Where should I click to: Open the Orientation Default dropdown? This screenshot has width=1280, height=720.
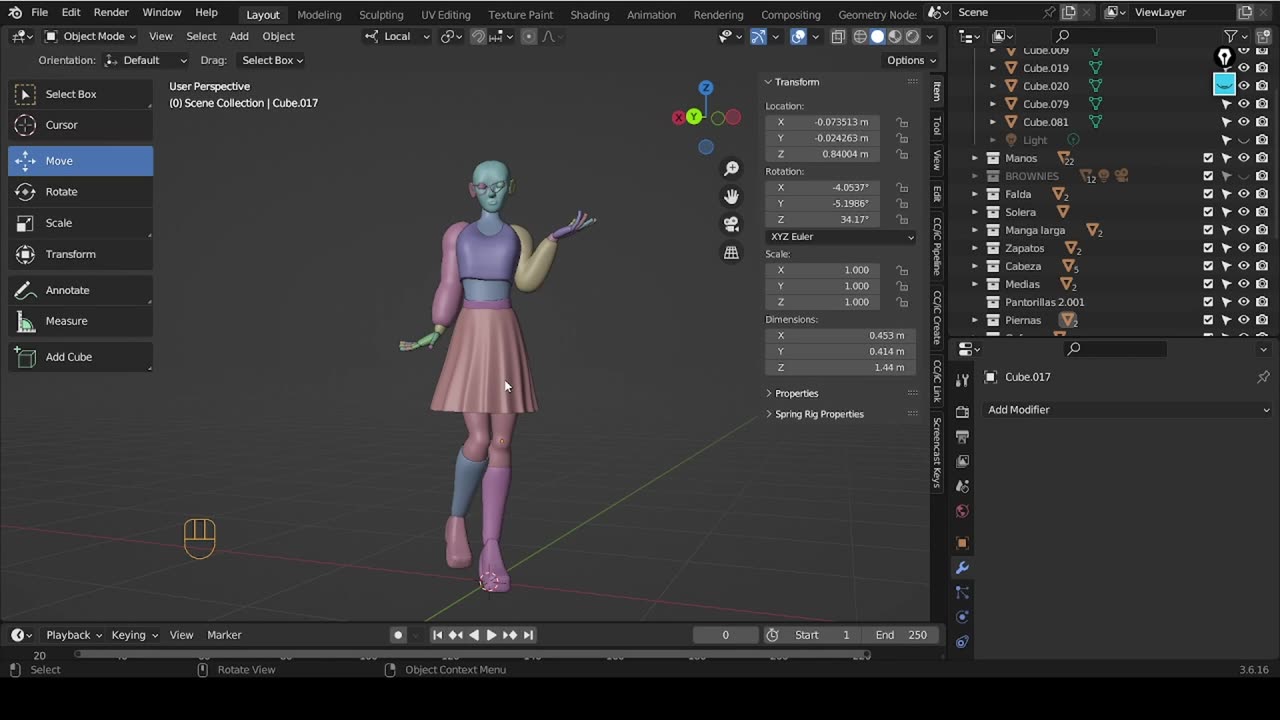[146, 60]
